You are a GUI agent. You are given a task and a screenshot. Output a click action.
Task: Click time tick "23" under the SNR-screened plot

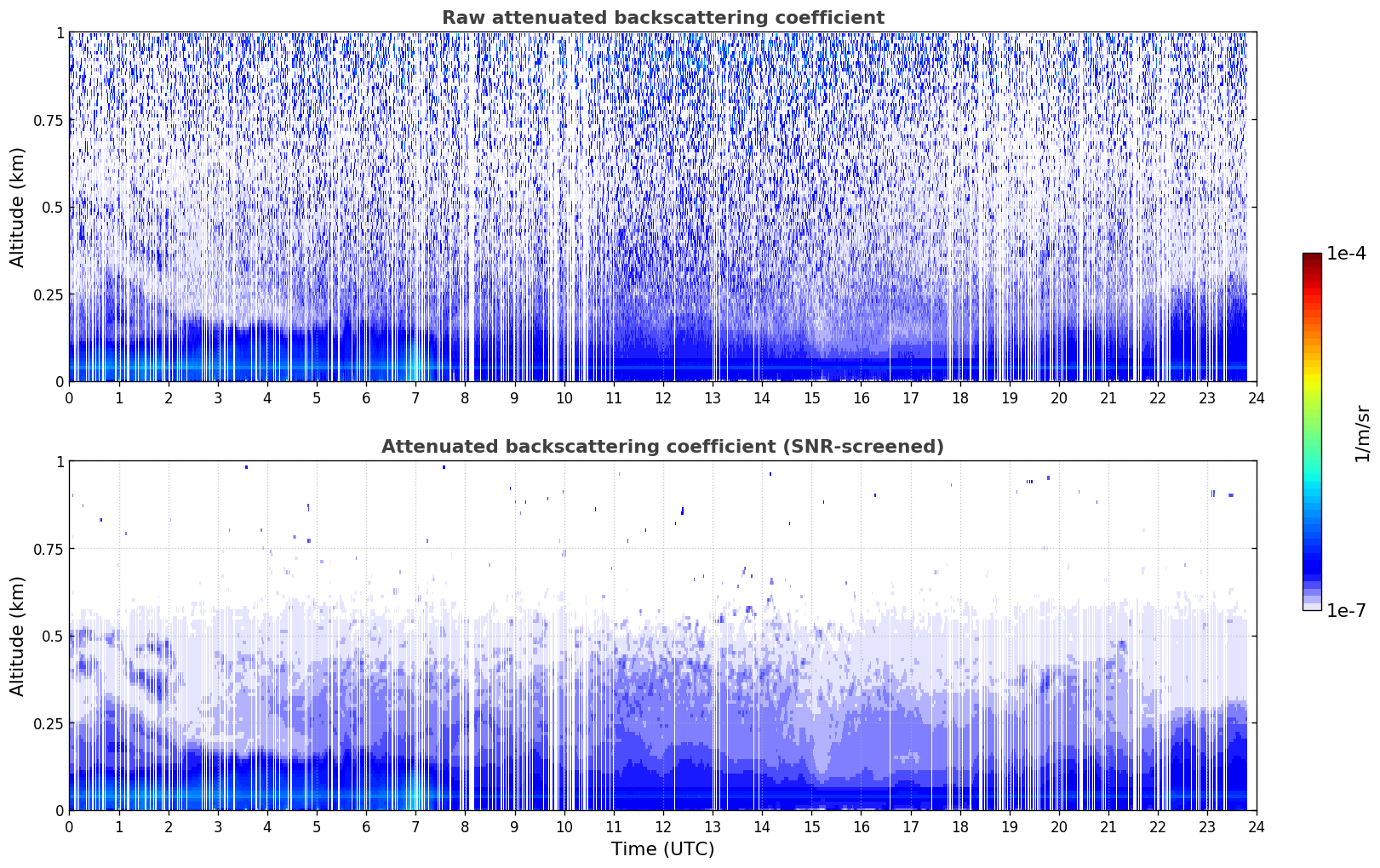click(x=1207, y=826)
